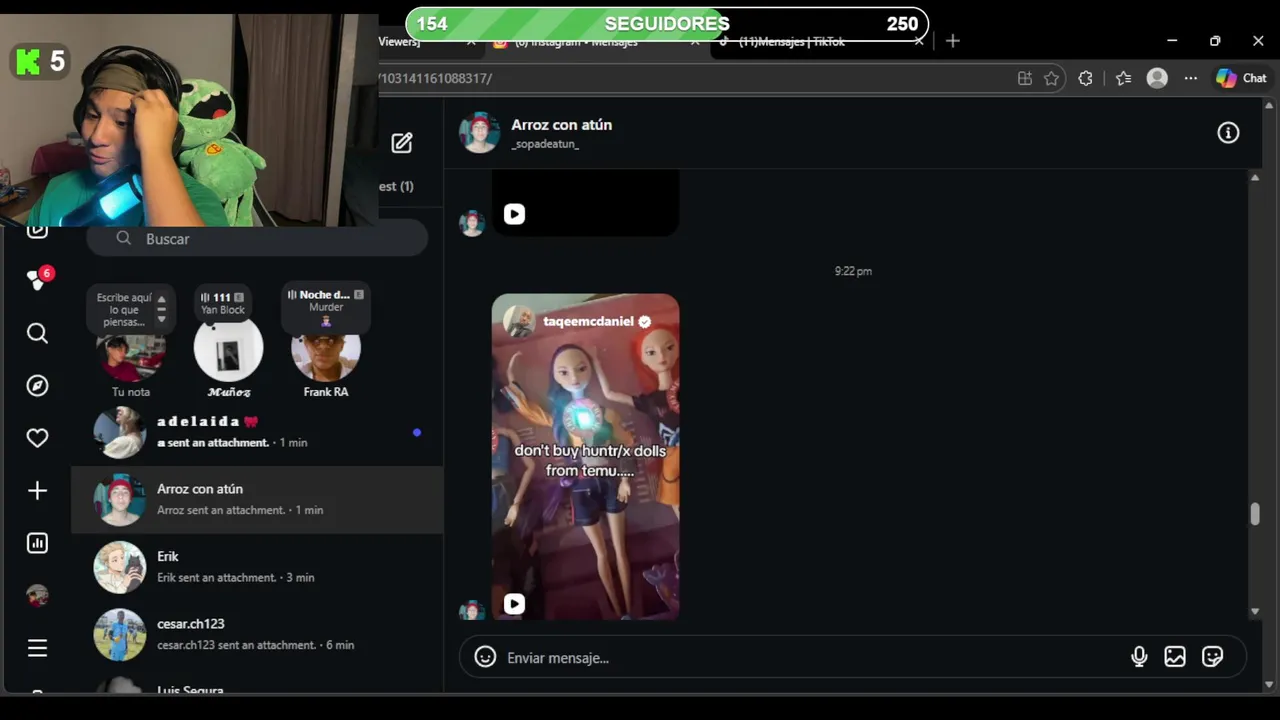The height and width of the screenshot is (720, 1280).
Task: Open the Arroz con atún chat header name
Action: click(x=561, y=125)
